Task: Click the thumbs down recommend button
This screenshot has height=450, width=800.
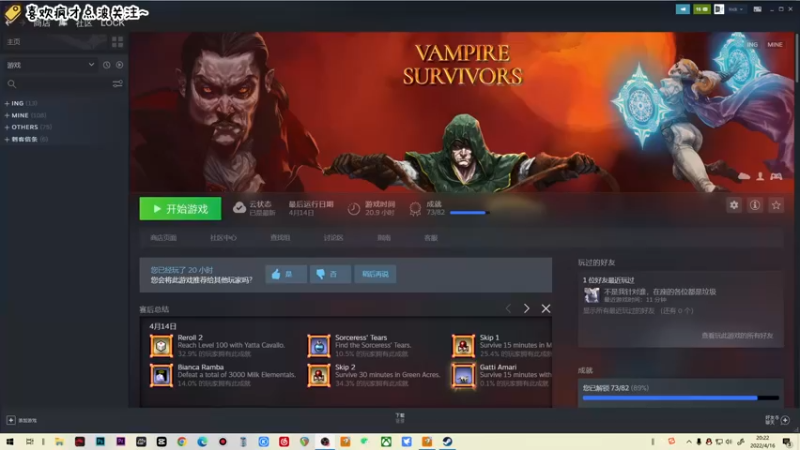Action: coord(330,274)
